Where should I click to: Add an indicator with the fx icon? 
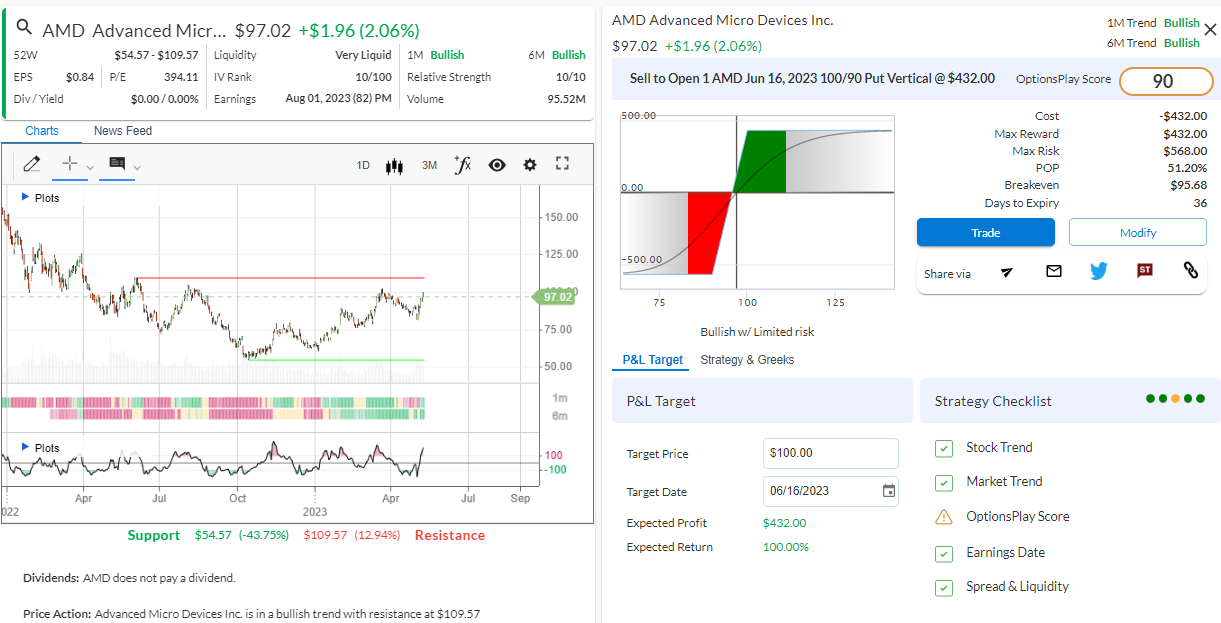click(462, 164)
